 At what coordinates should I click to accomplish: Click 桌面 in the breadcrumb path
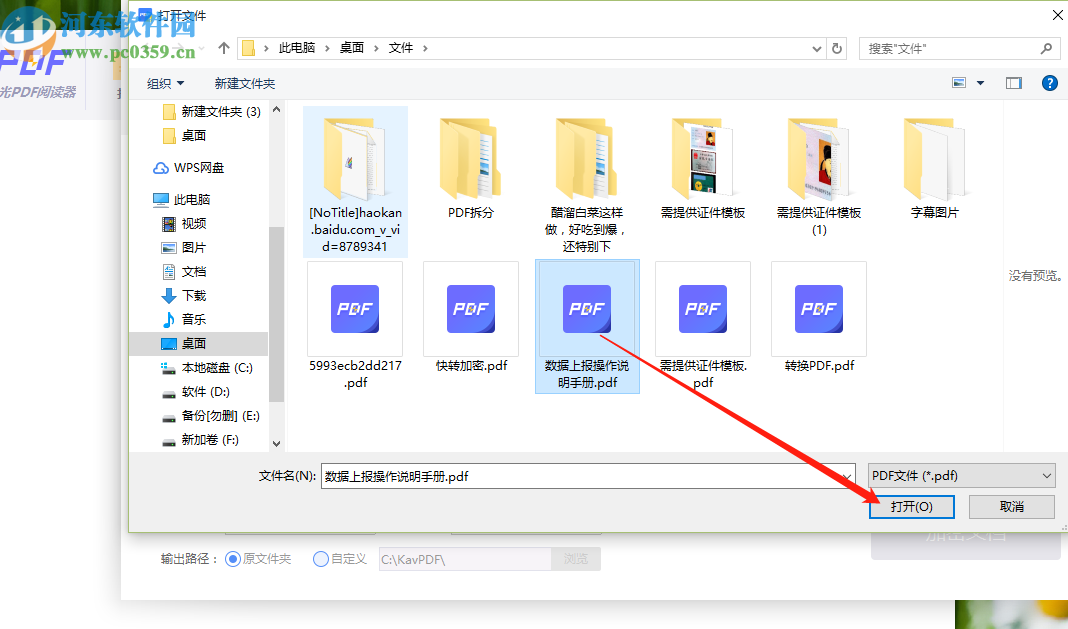(x=354, y=47)
